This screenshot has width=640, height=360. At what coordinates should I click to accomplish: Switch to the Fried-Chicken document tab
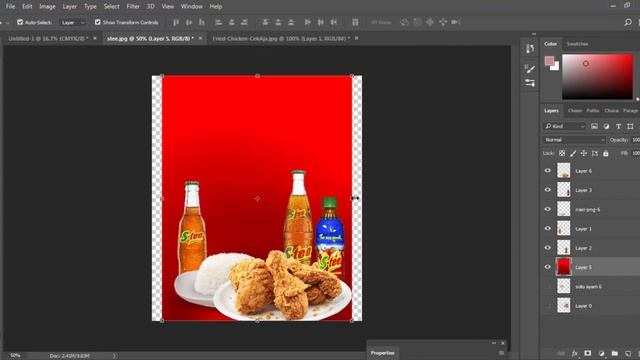[281, 38]
